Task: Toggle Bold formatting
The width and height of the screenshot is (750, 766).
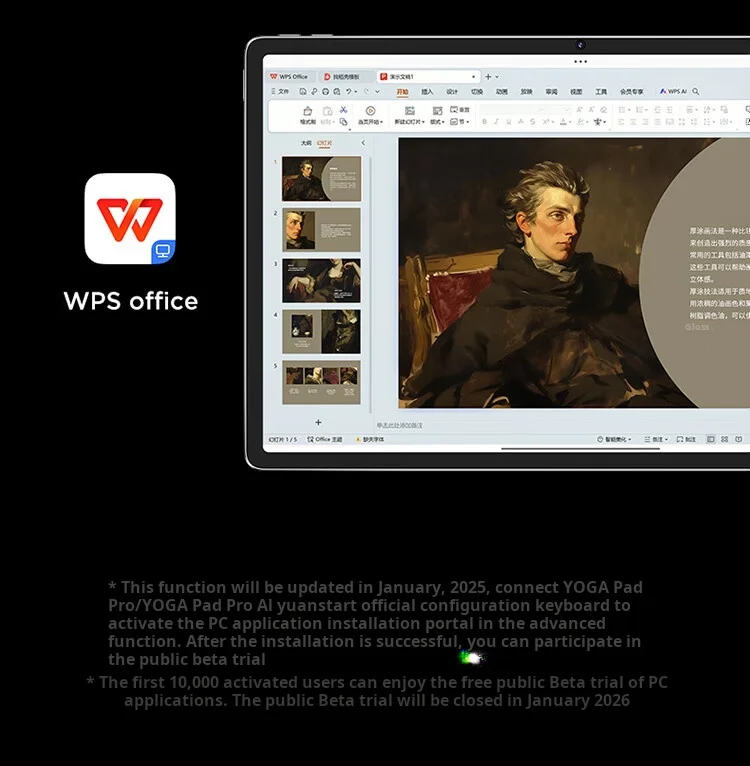Action: click(x=484, y=122)
